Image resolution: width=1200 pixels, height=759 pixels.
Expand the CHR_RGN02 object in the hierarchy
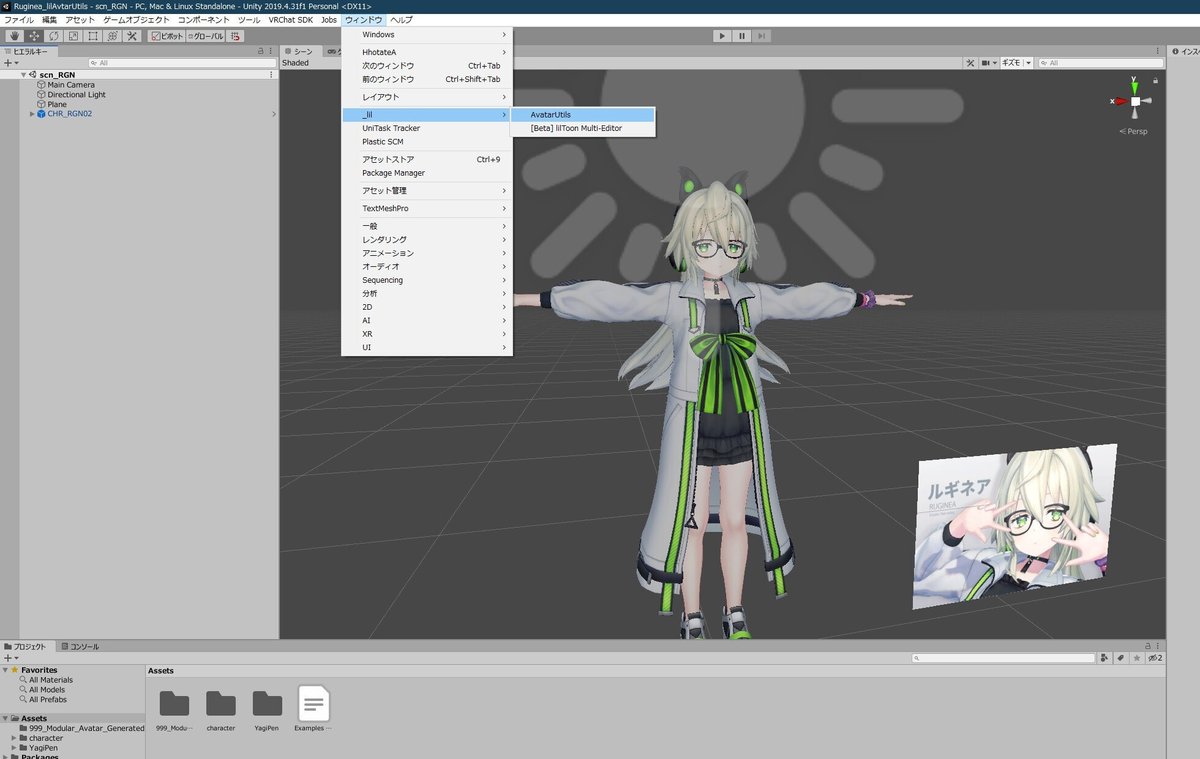click(x=32, y=114)
